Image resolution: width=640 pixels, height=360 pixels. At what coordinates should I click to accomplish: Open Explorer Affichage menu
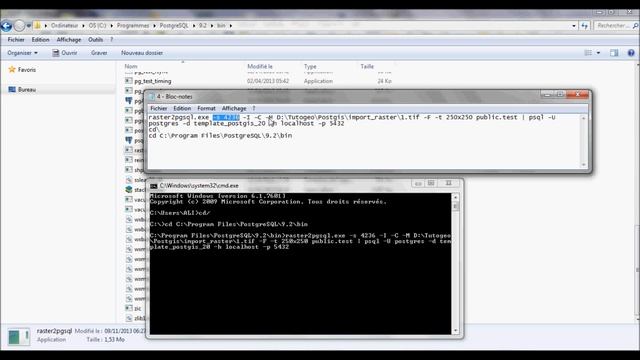pyautogui.click(x=69, y=40)
